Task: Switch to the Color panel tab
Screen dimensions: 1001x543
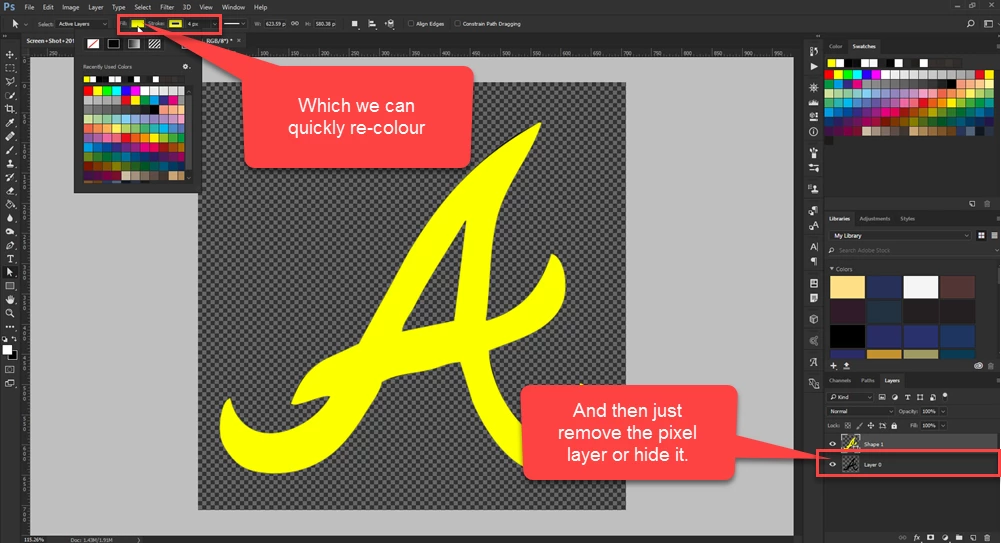Action: (836, 47)
